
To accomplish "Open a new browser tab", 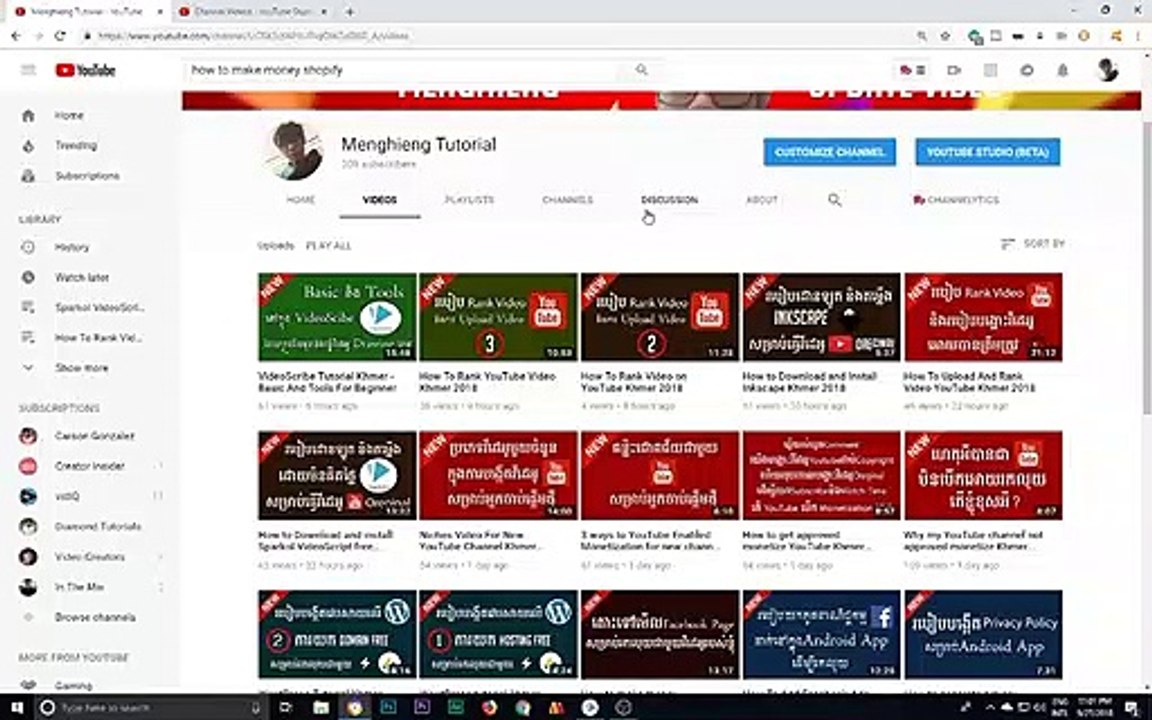I will point(350,12).
